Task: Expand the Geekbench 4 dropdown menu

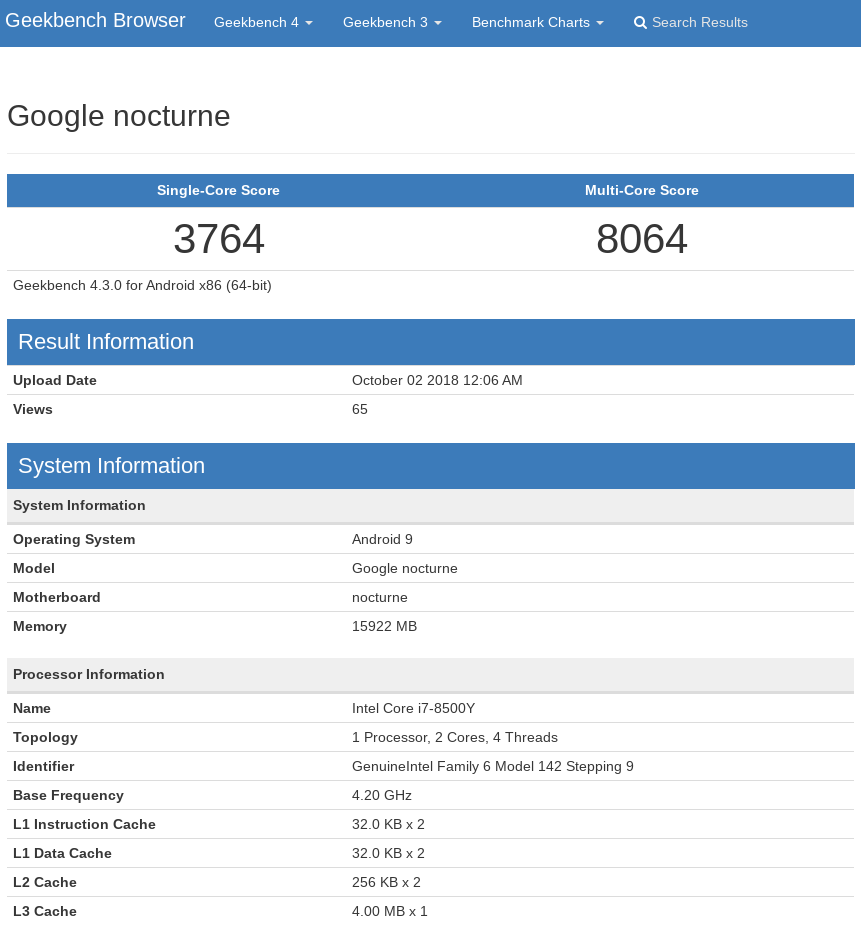Action: (x=263, y=23)
